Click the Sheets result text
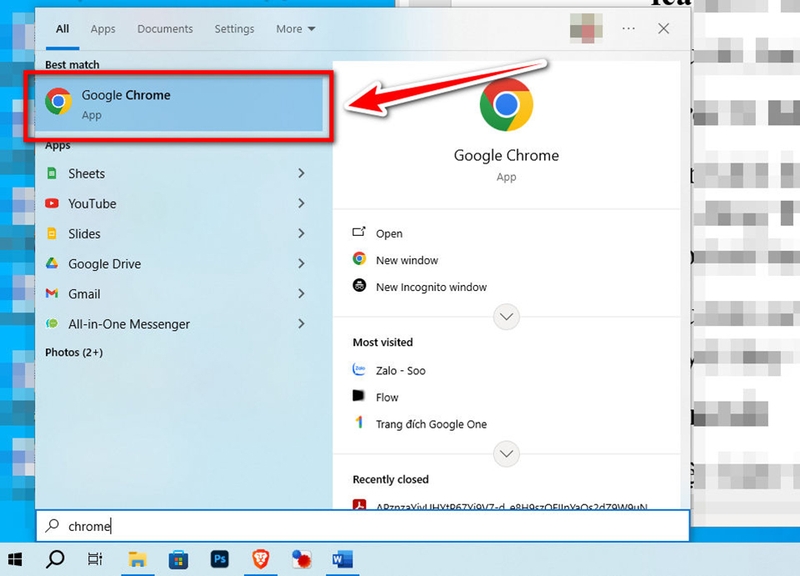The width and height of the screenshot is (800, 576). (x=87, y=173)
